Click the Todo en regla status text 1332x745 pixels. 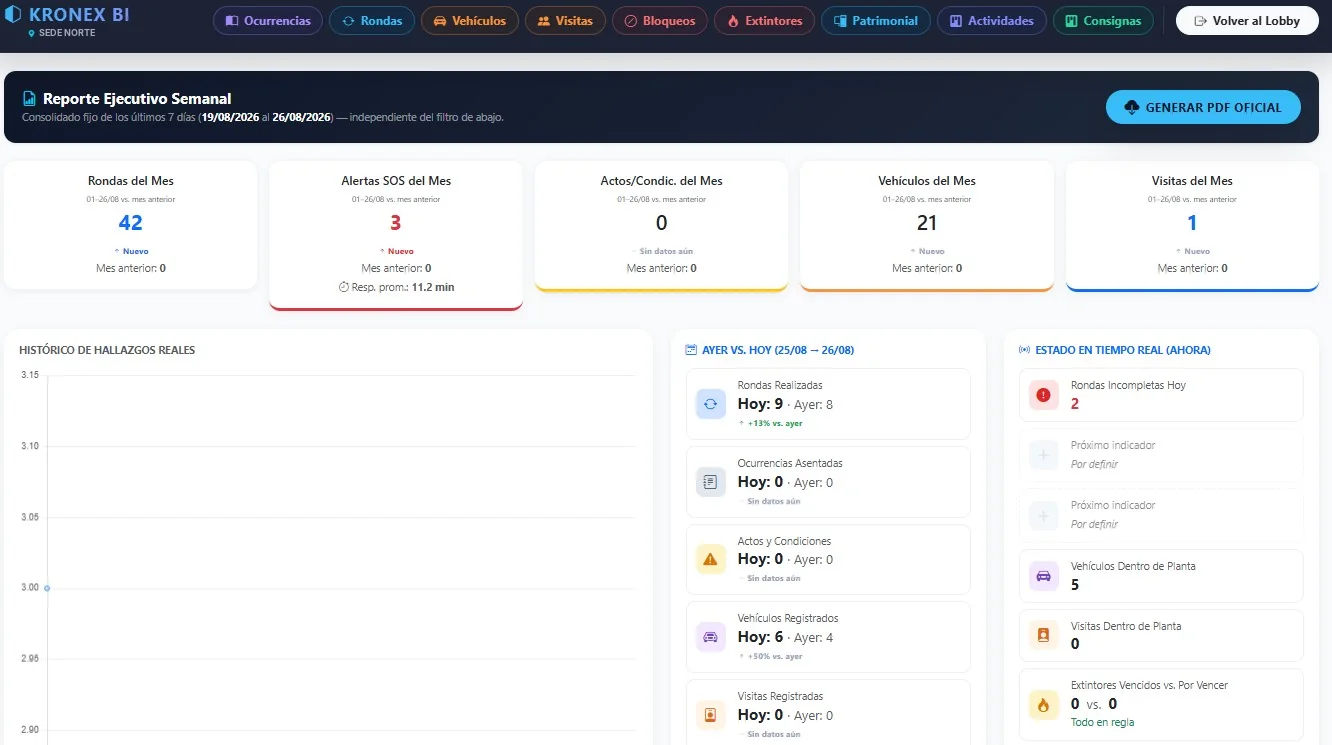[x=1102, y=722]
